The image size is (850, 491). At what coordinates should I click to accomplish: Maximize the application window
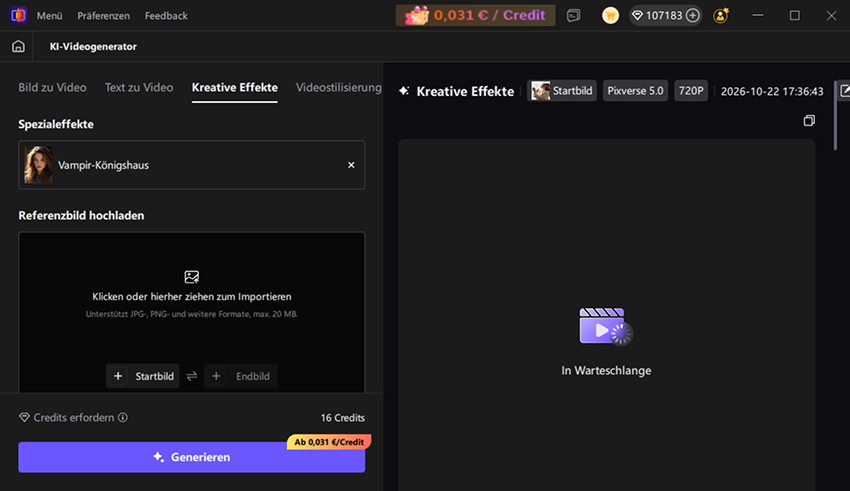pyautogui.click(x=795, y=16)
